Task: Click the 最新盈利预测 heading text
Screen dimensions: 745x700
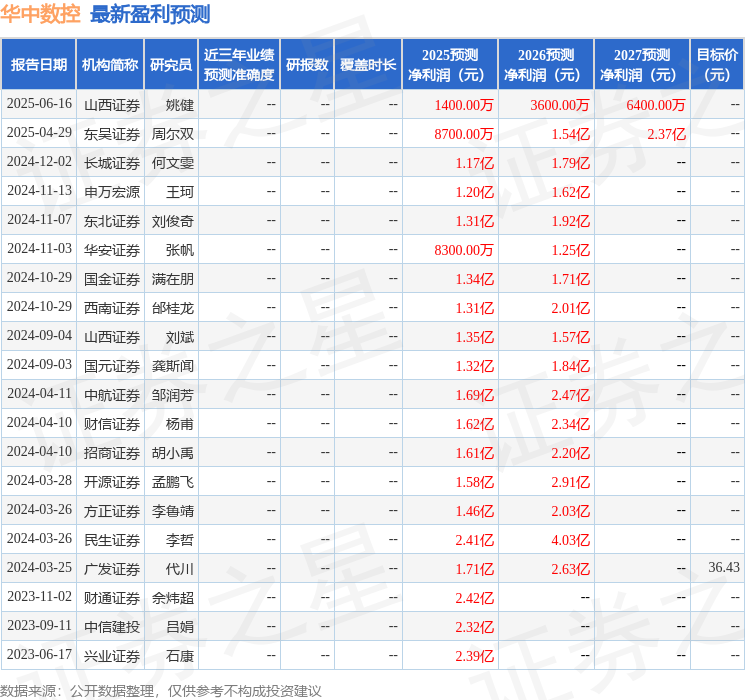Action: (x=150, y=14)
